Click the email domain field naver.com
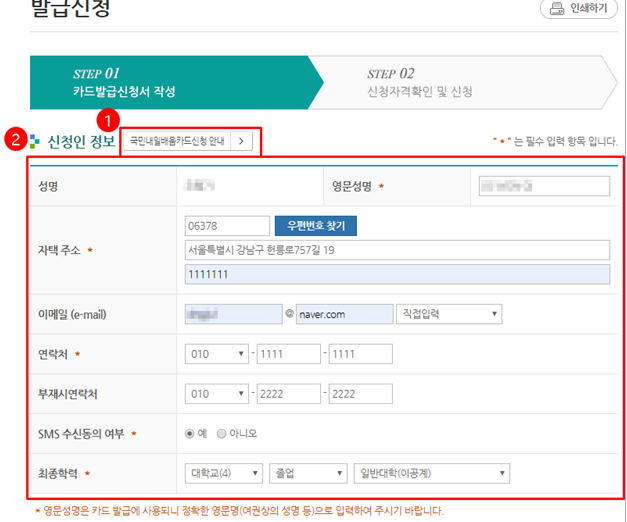The image size is (627, 522). (345, 314)
